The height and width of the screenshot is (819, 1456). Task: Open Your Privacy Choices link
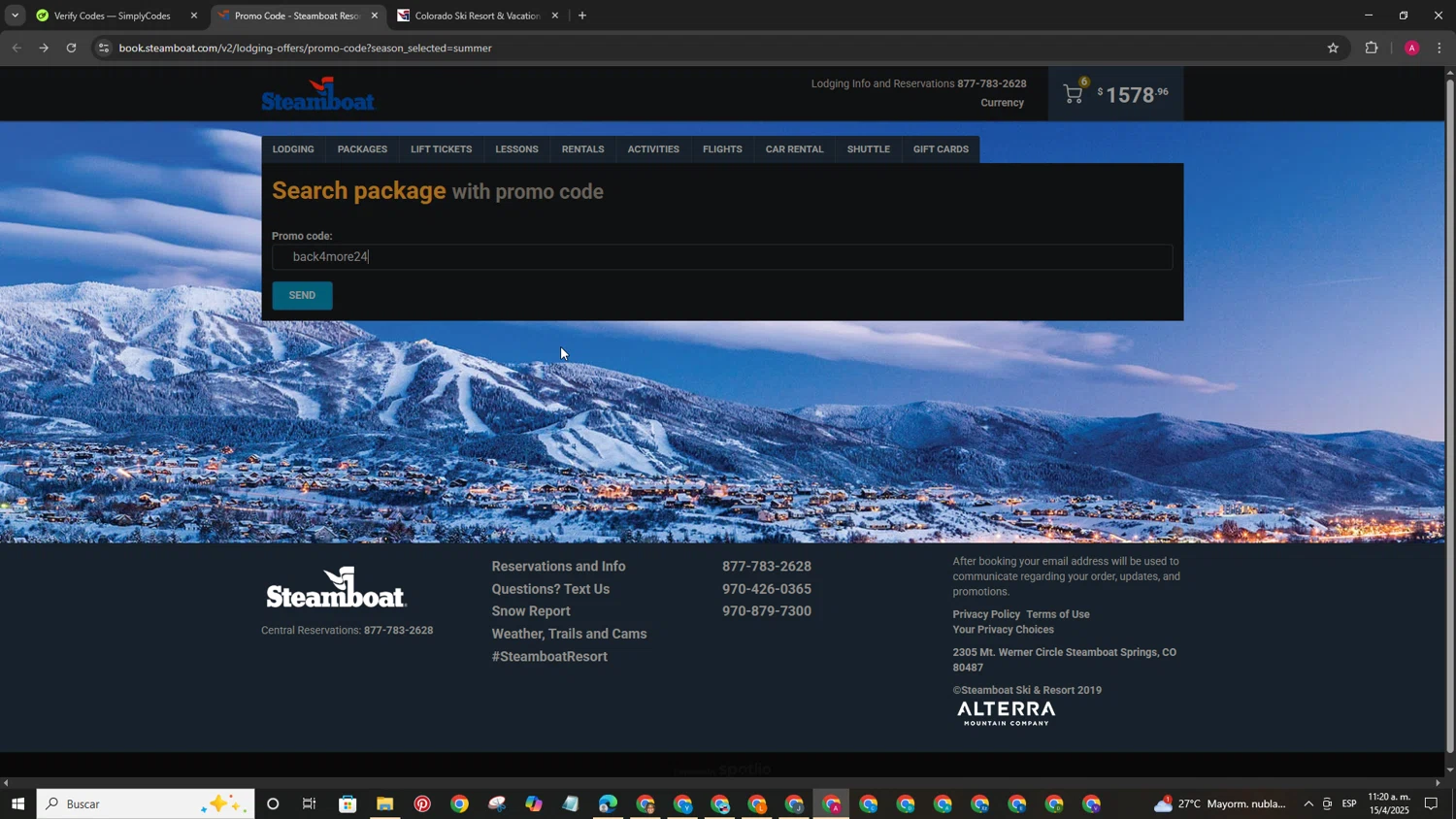click(1003, 630)
